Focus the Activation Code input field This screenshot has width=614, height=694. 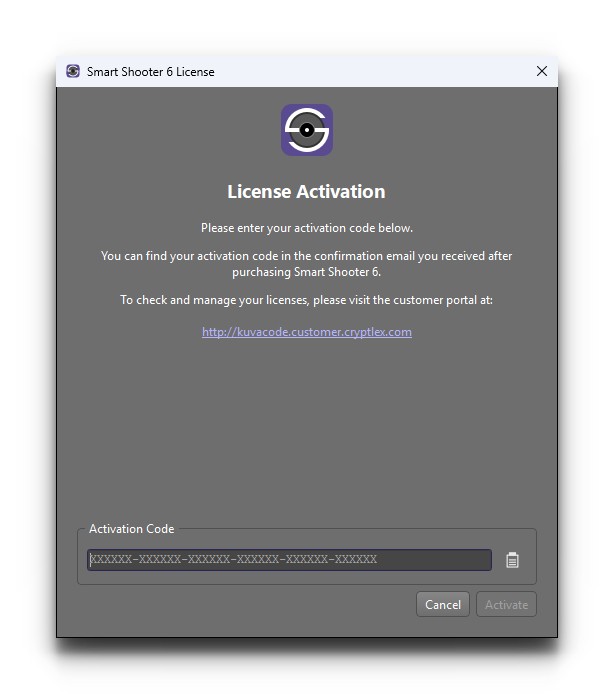[x=289, y=560]
